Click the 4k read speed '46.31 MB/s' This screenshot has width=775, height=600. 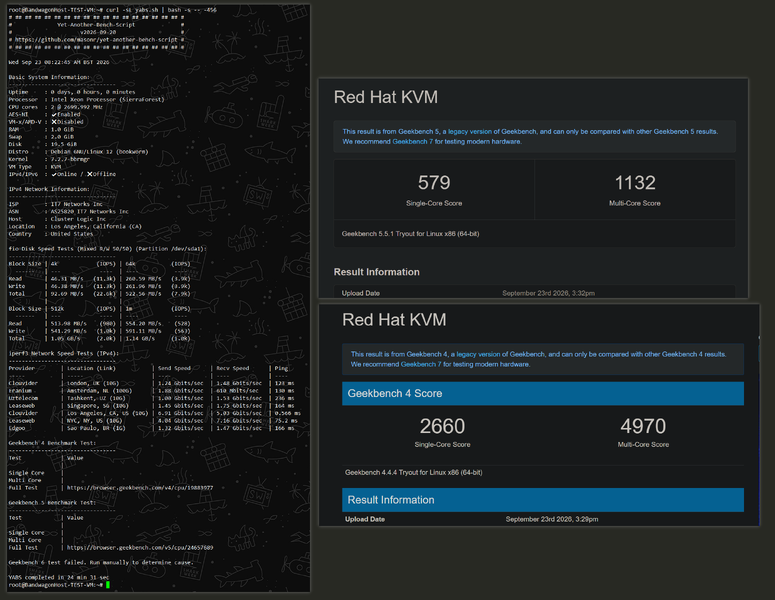[x=67, y=279]
